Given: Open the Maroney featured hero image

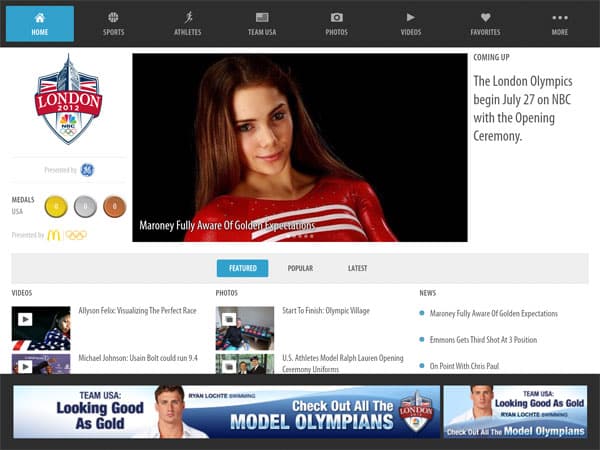Looking at the screenshot, I should click(x=300, y=147).
